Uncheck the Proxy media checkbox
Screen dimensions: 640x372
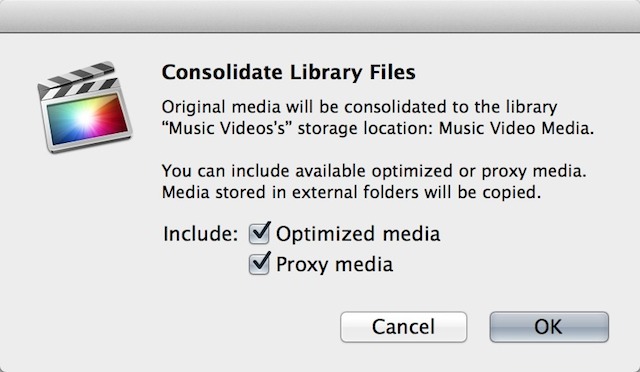click(259, 264)
